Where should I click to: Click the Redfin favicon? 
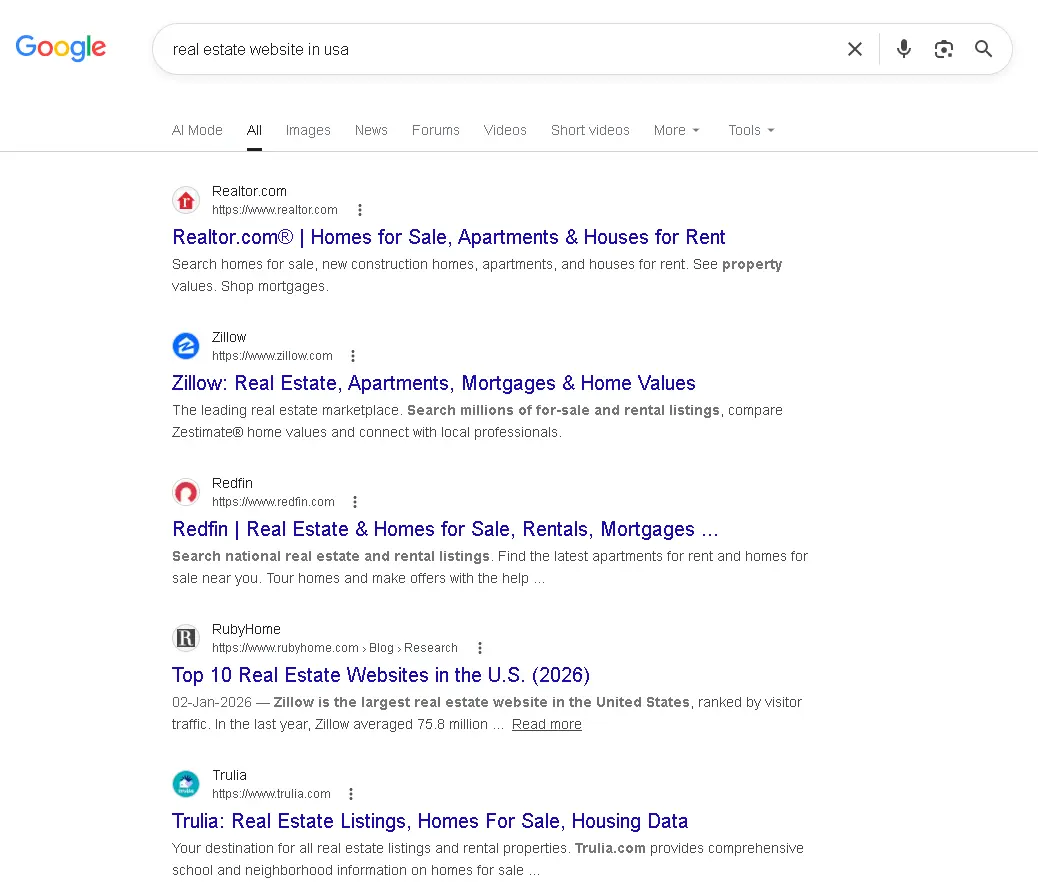(x=186, y=492)
